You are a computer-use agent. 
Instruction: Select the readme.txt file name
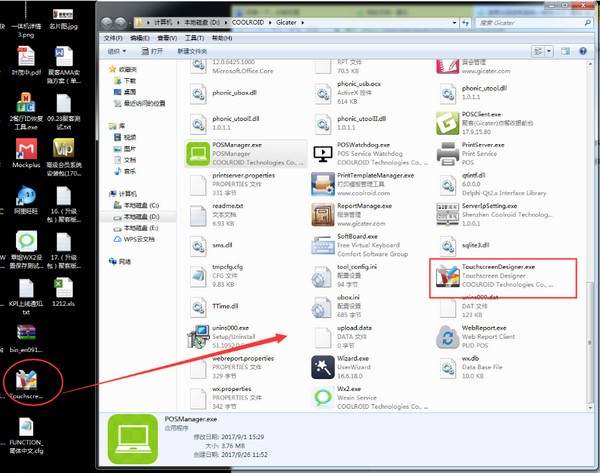coord(228,206)
